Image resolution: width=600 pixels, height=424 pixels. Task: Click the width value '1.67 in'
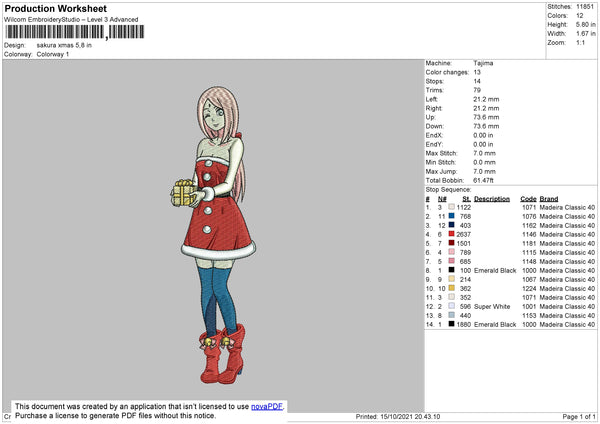[585, 34]
